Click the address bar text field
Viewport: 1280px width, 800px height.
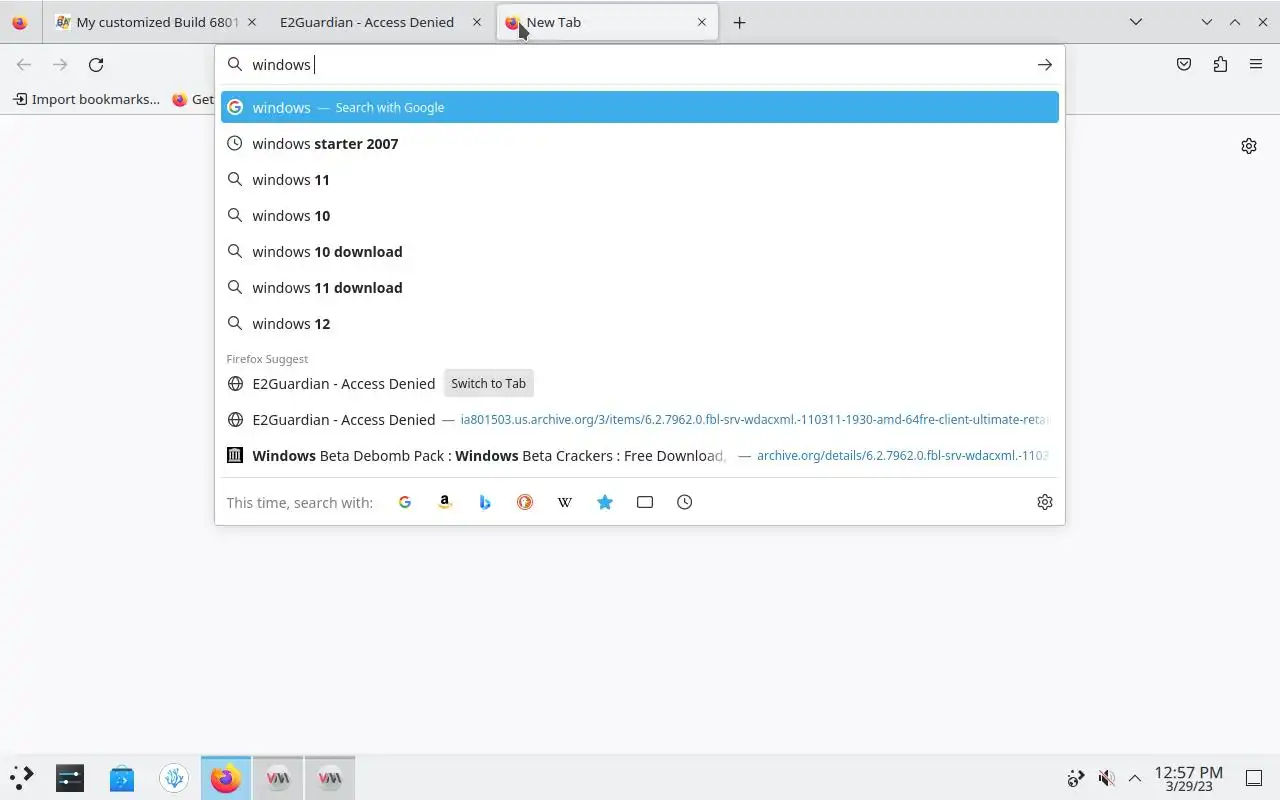(640, 64)
